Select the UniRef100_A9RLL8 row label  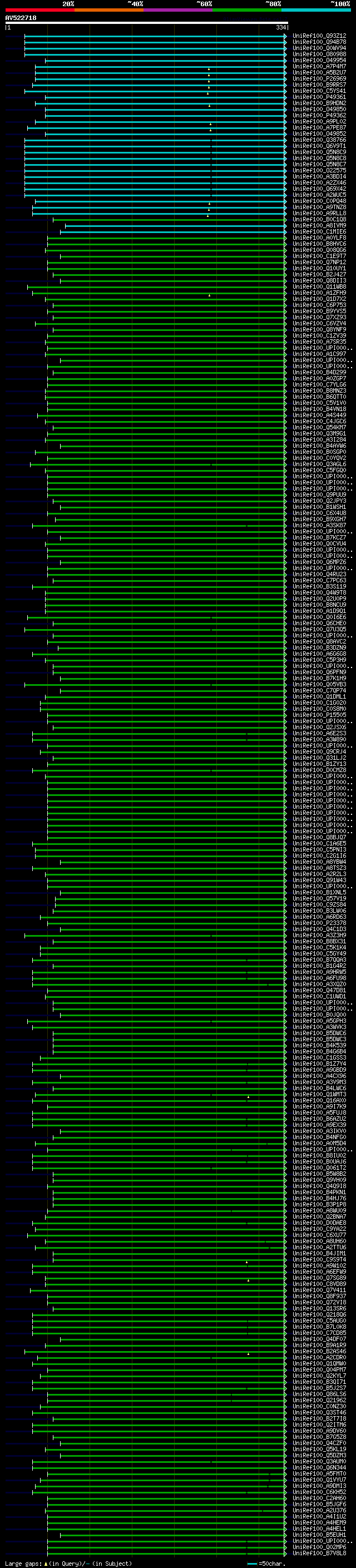[319, 213]
